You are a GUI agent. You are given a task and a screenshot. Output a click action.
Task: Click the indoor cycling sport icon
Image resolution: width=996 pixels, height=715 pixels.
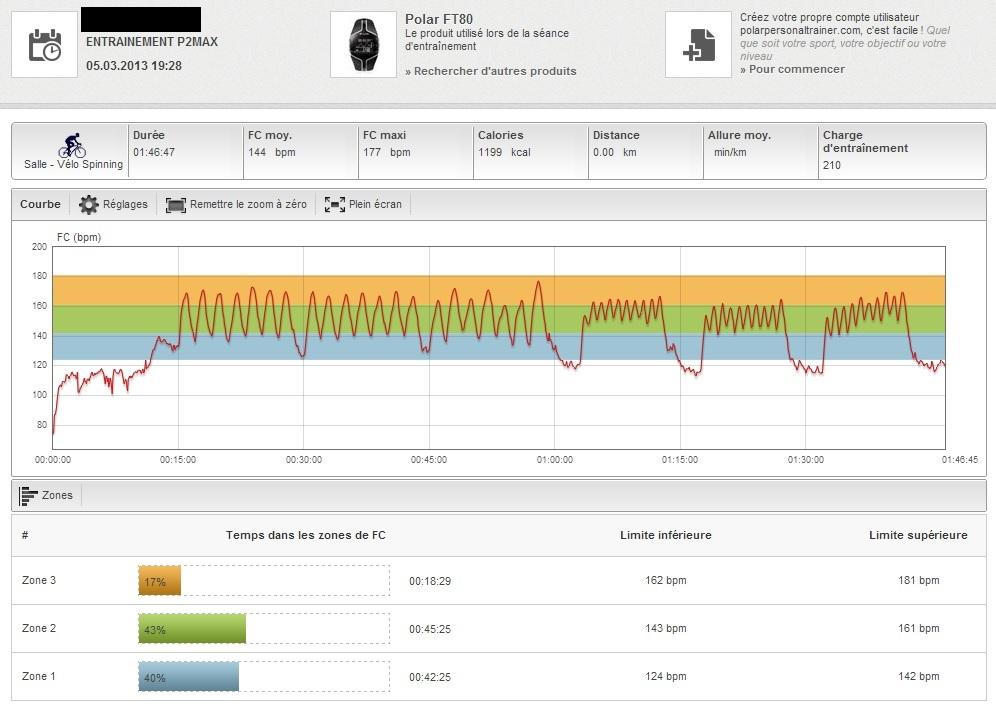tap(72, 145)
